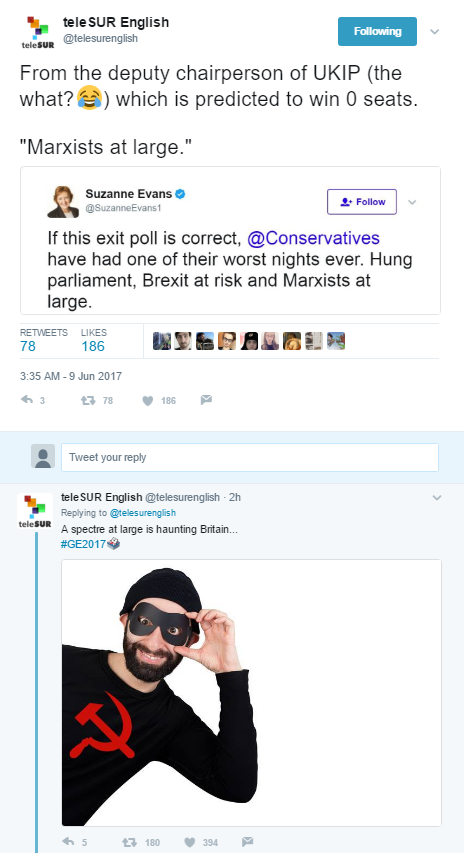Toggle the Following button for teleSUR English
Screen dimensions: 464x853
click(x=377, y=32)
